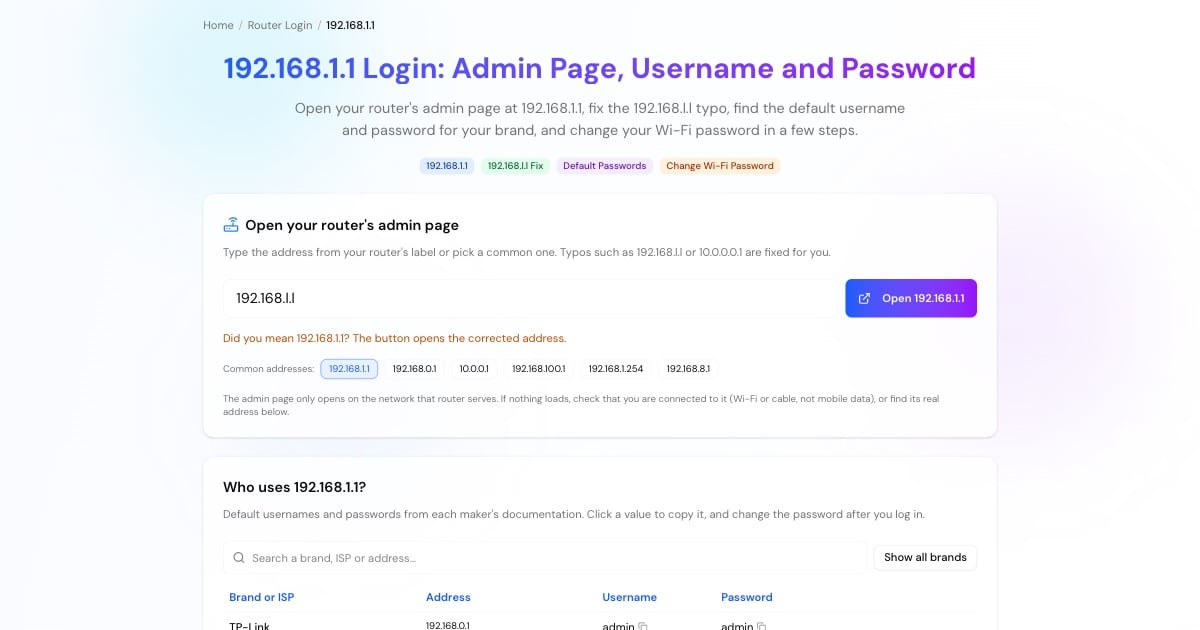Select the 192.168.1.254 common address chip
Image resolution: width=1200 pixels, height=630 pixels.
pos(616,369)
